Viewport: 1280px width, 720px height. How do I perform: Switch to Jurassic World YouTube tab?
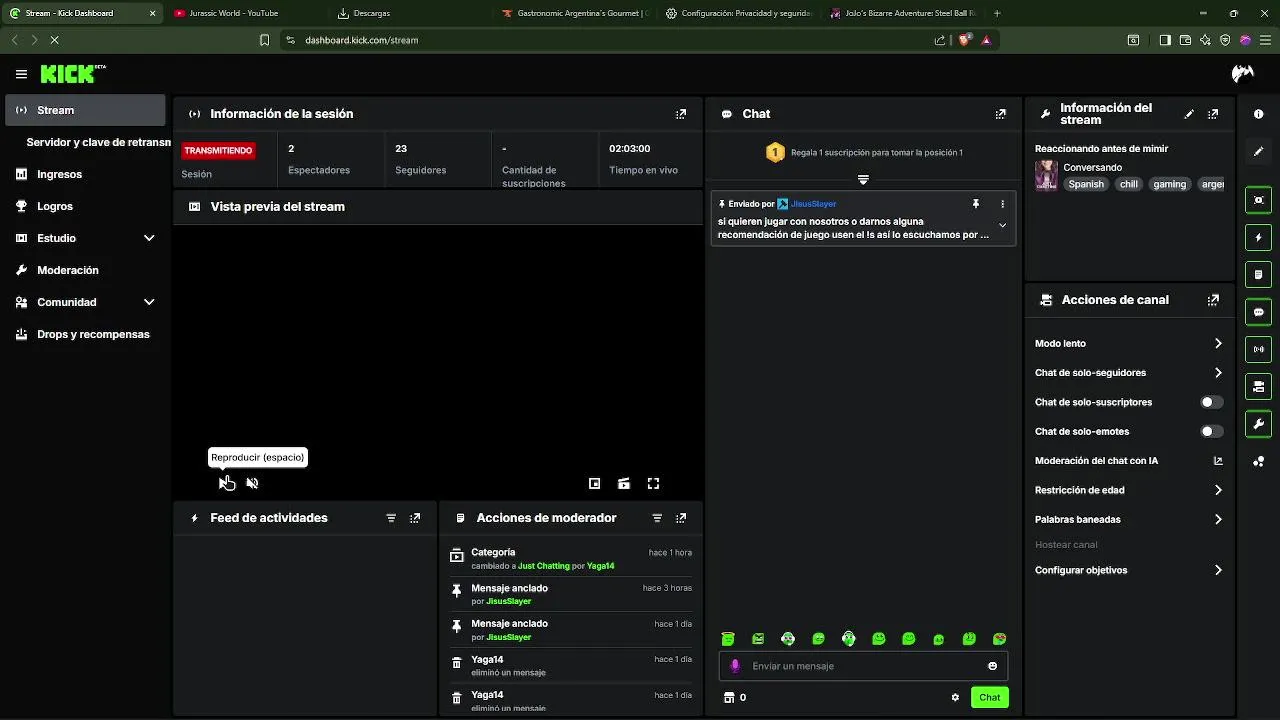245,13
